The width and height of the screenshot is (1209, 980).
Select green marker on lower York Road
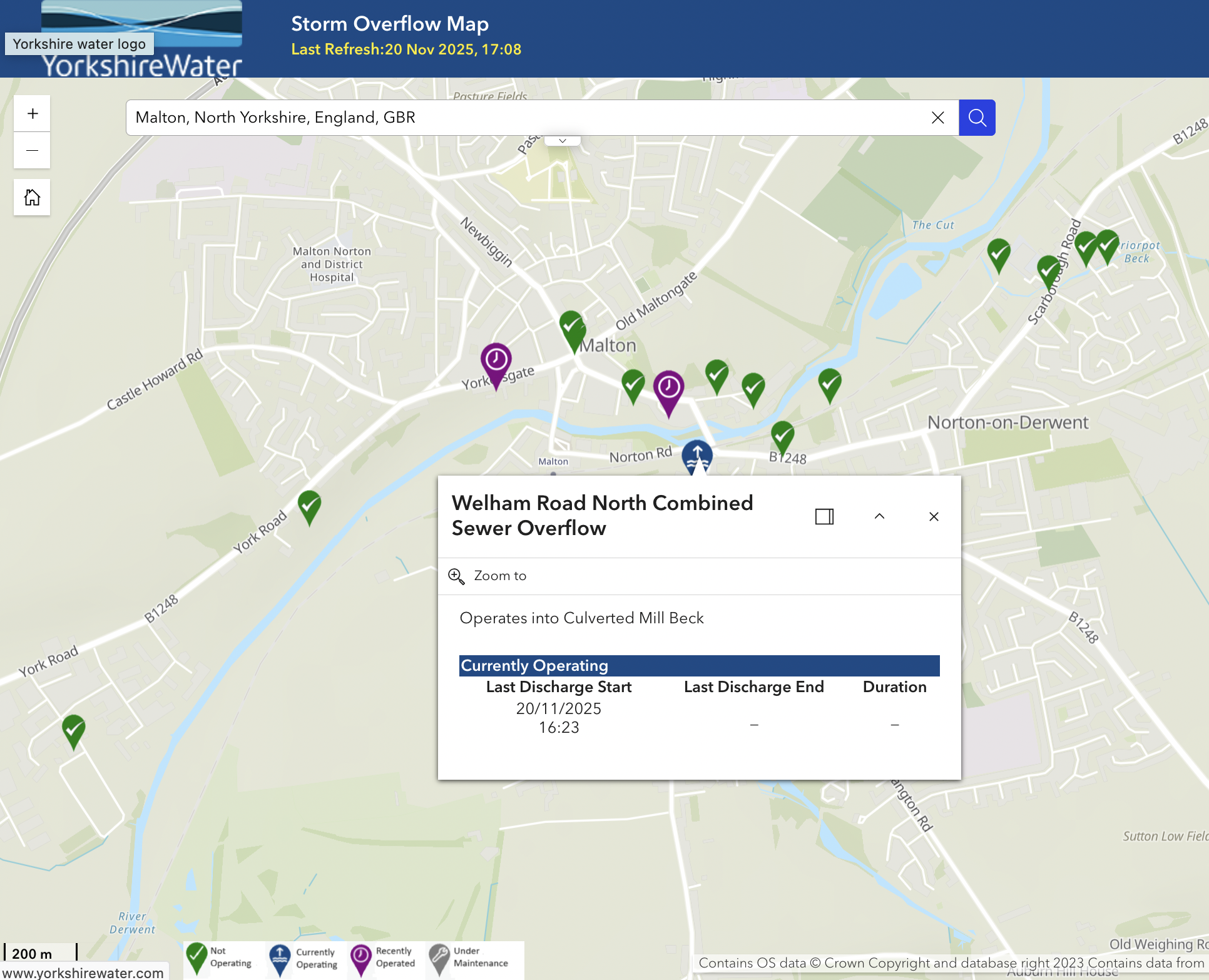[74, 729]
